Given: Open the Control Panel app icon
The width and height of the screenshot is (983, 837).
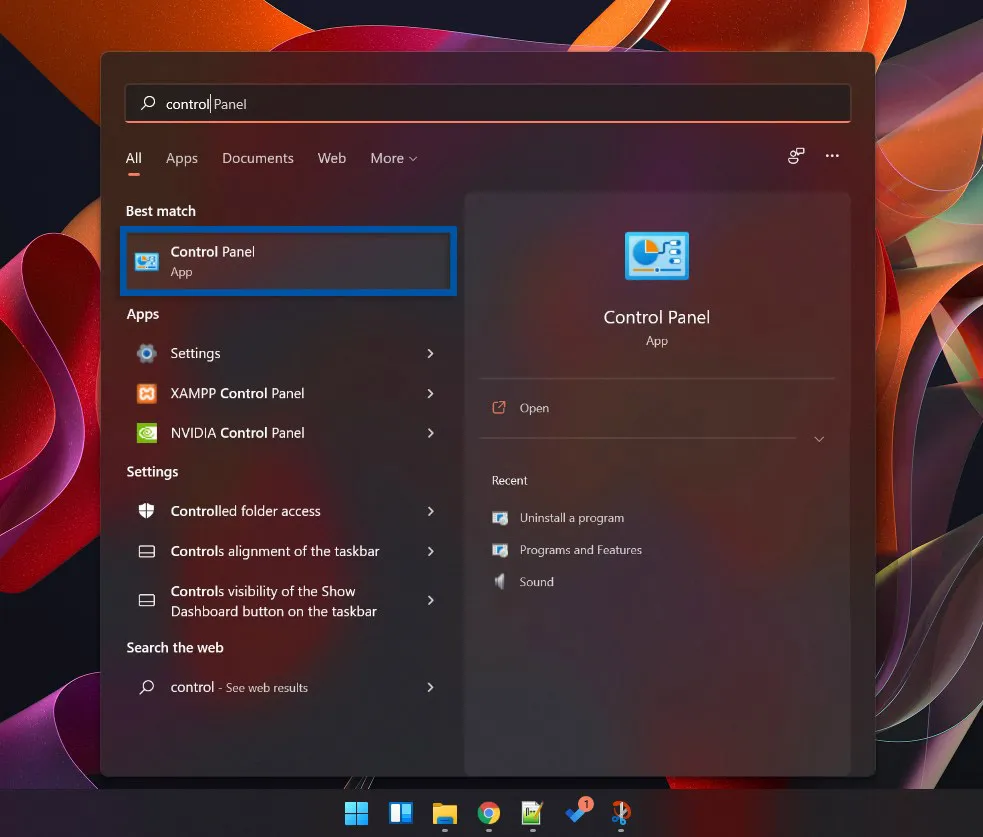Looking at the screenshot, I should (148, 261).
